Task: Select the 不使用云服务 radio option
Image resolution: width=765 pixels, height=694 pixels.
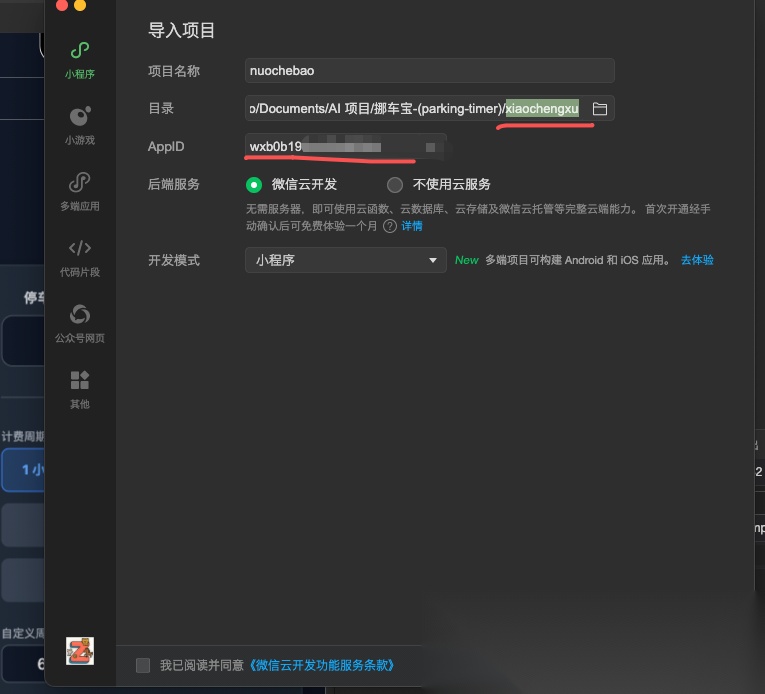Action: tap(395, 185)
